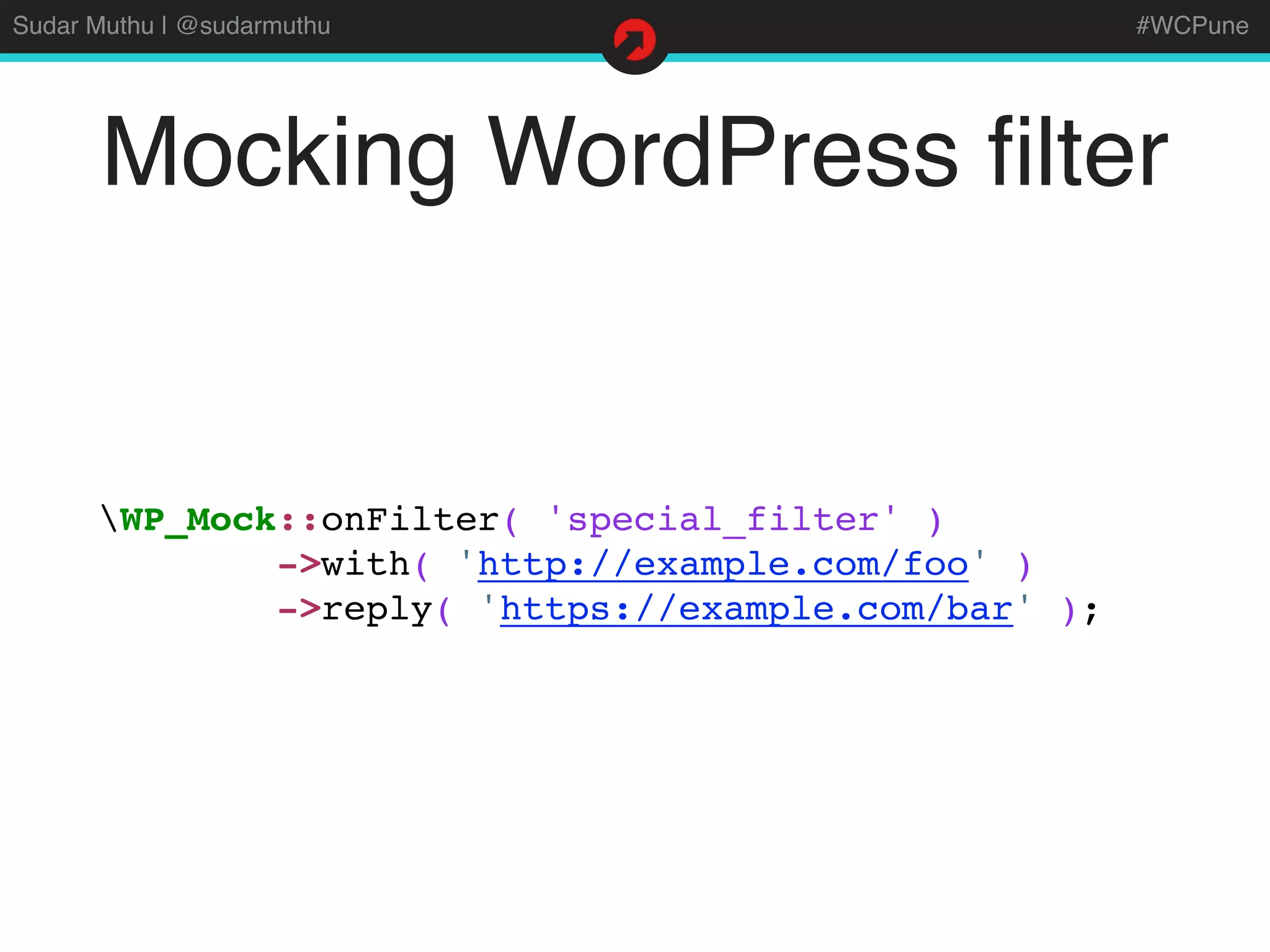This screenshot has height=952, width=1270.
Task: Open the https://example.com/bar link
Action: (x=757, y=609)
